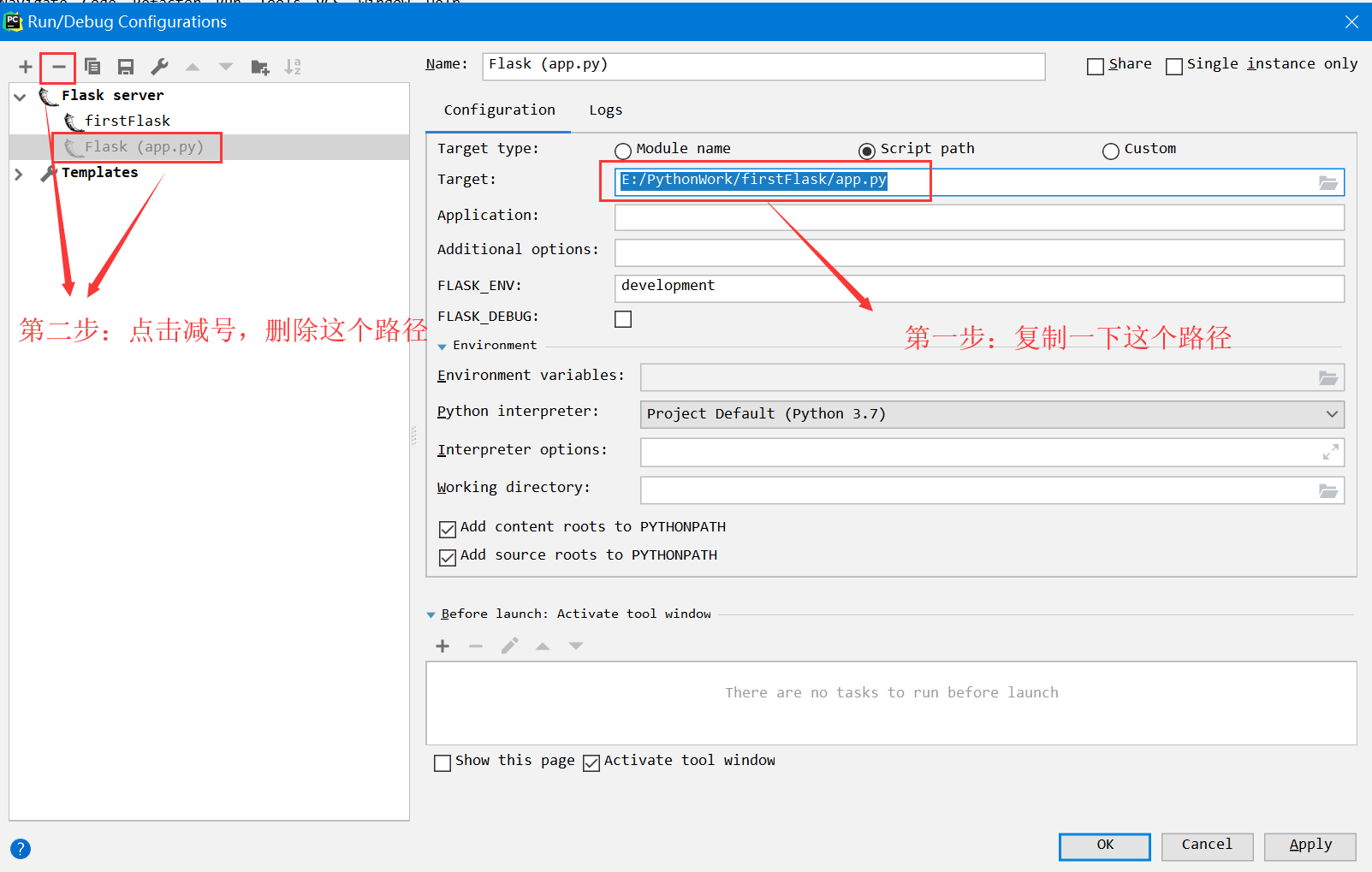This screenshot has width=1372, height=872.
Task: Sort configurations alphabetically
Action: [293, 67]
